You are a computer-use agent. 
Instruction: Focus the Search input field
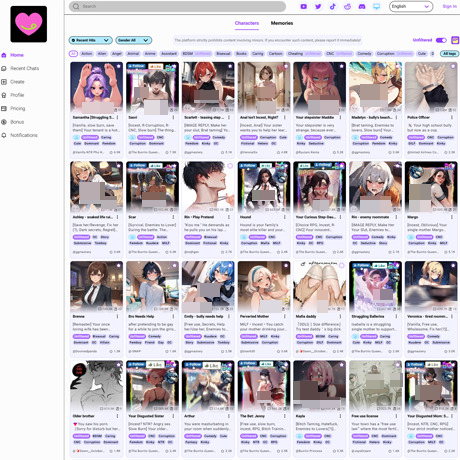click(x=177, y=6)
